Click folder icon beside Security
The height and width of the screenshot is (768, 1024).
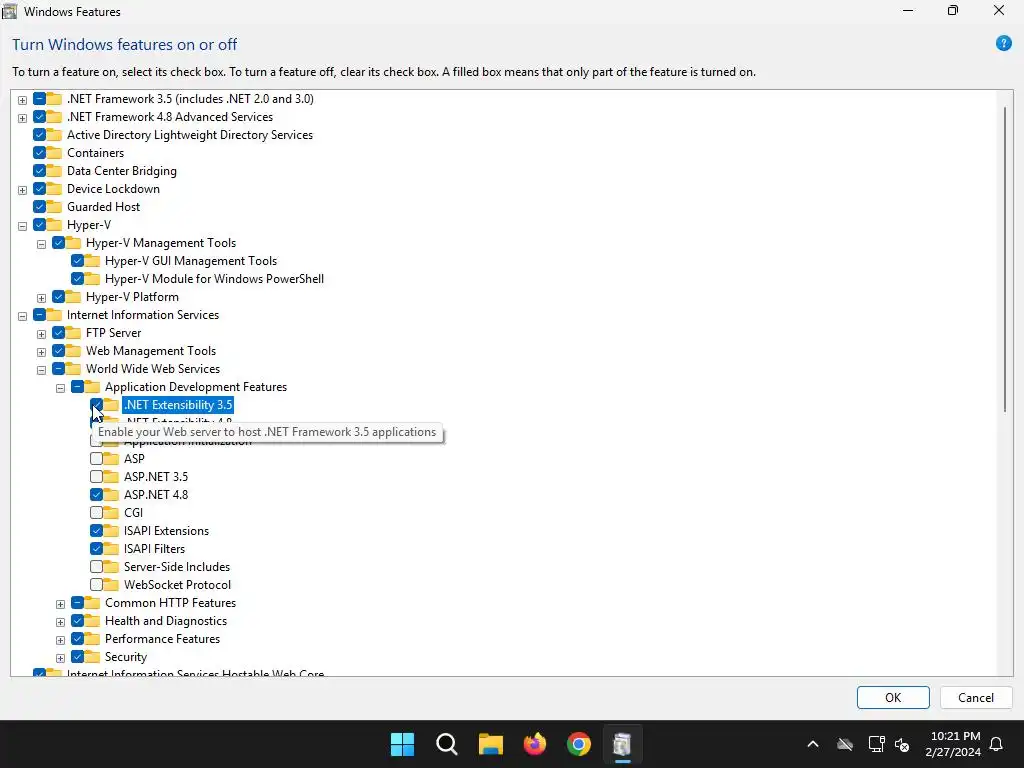[93, 656]
